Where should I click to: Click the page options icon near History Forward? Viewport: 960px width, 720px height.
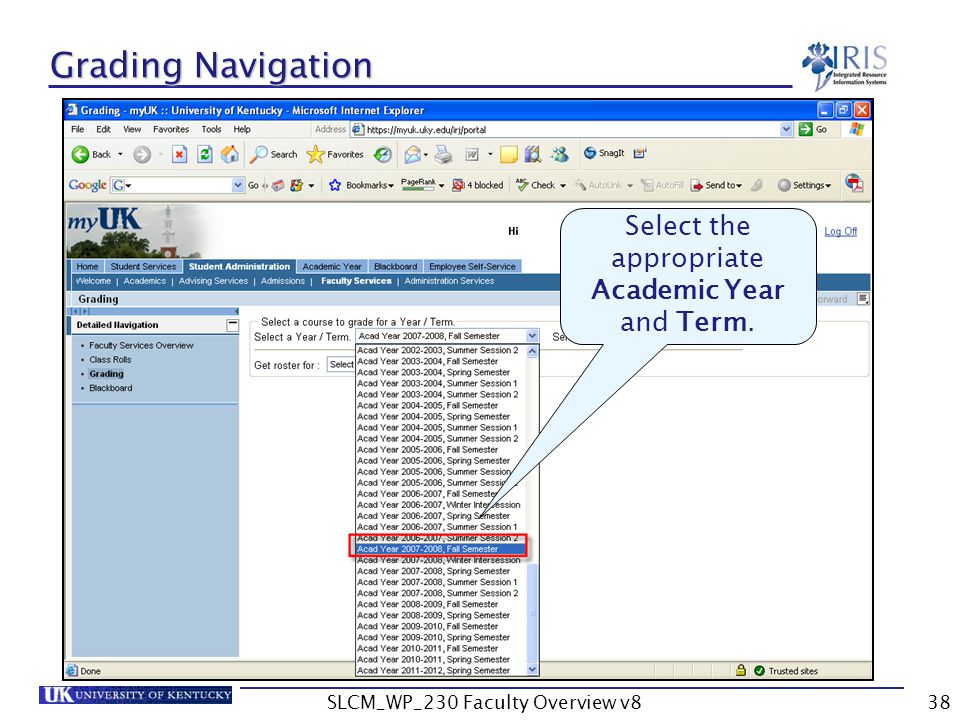click(863, 299)
